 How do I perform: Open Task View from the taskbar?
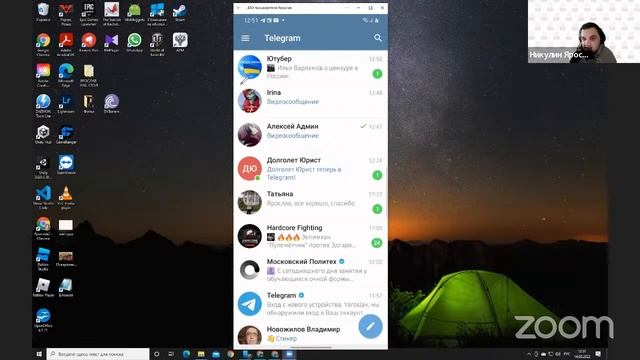(x=171, y=354)
